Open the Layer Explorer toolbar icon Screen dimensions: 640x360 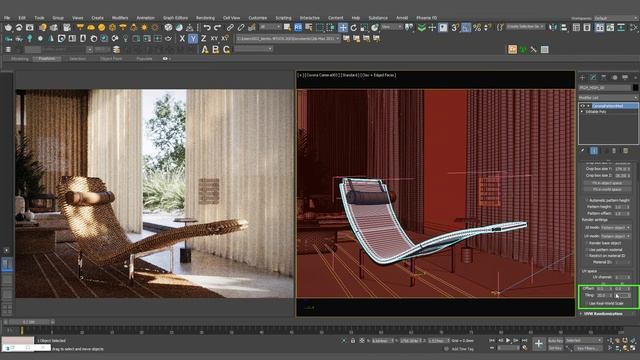587,27
